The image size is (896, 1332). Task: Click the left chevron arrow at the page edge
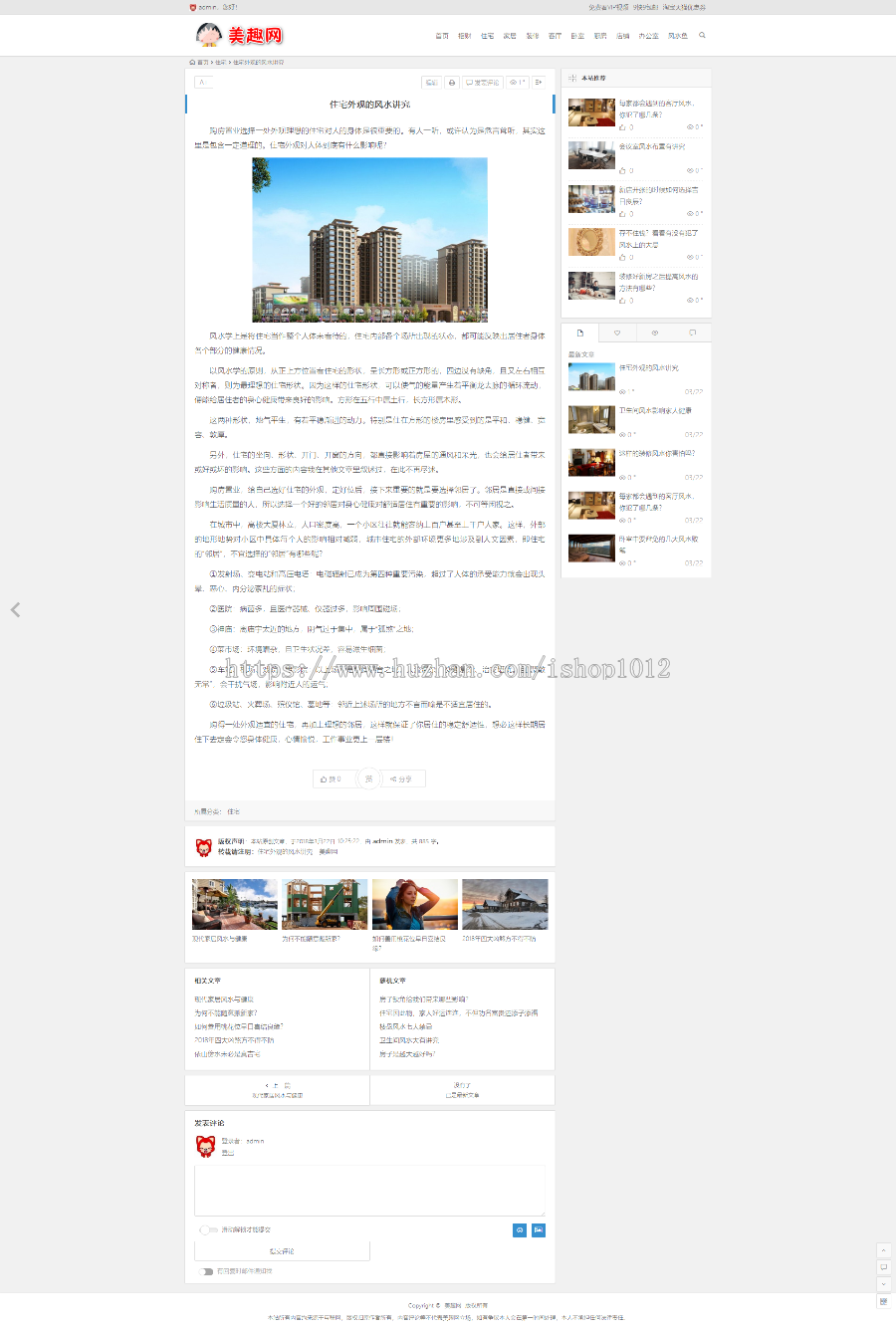click(15, 609)
